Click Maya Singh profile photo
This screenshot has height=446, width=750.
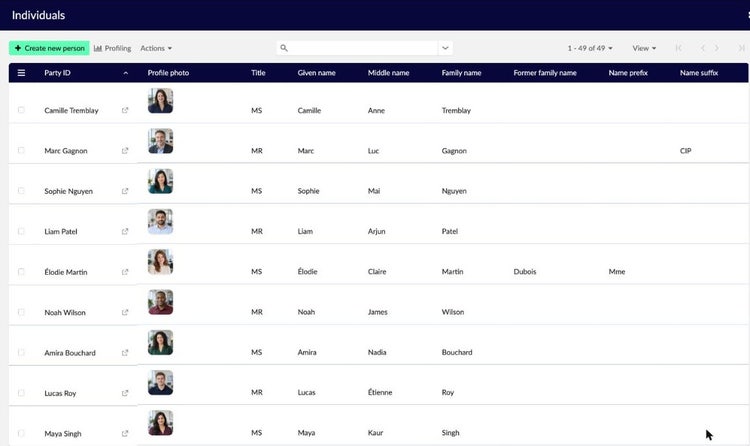(x=160, y=423)
